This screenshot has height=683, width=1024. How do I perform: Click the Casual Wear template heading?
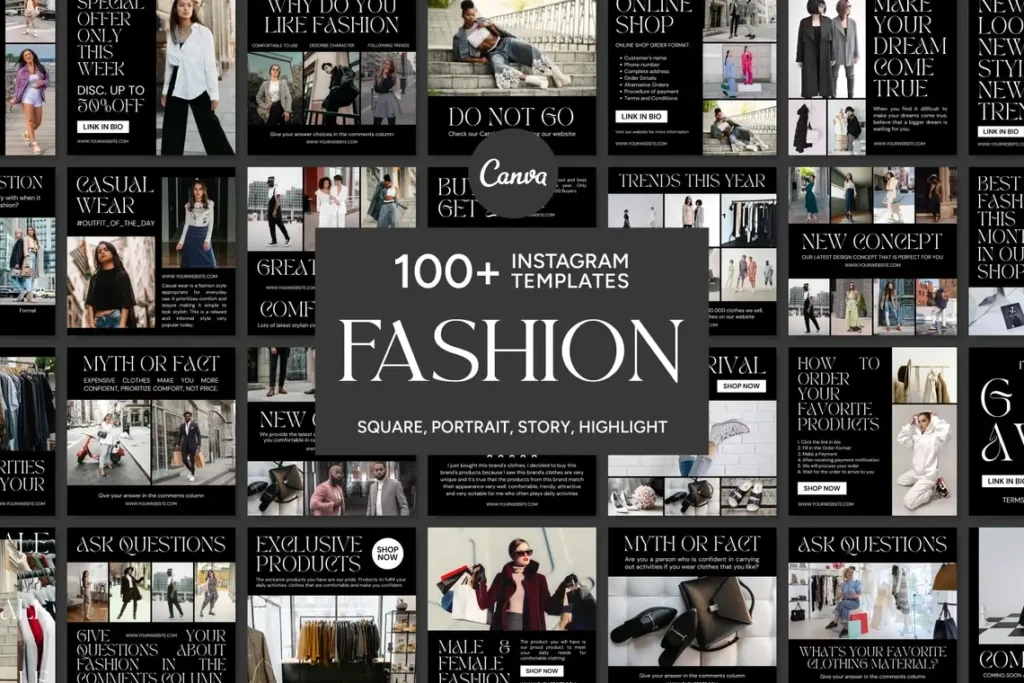[114, 194]
